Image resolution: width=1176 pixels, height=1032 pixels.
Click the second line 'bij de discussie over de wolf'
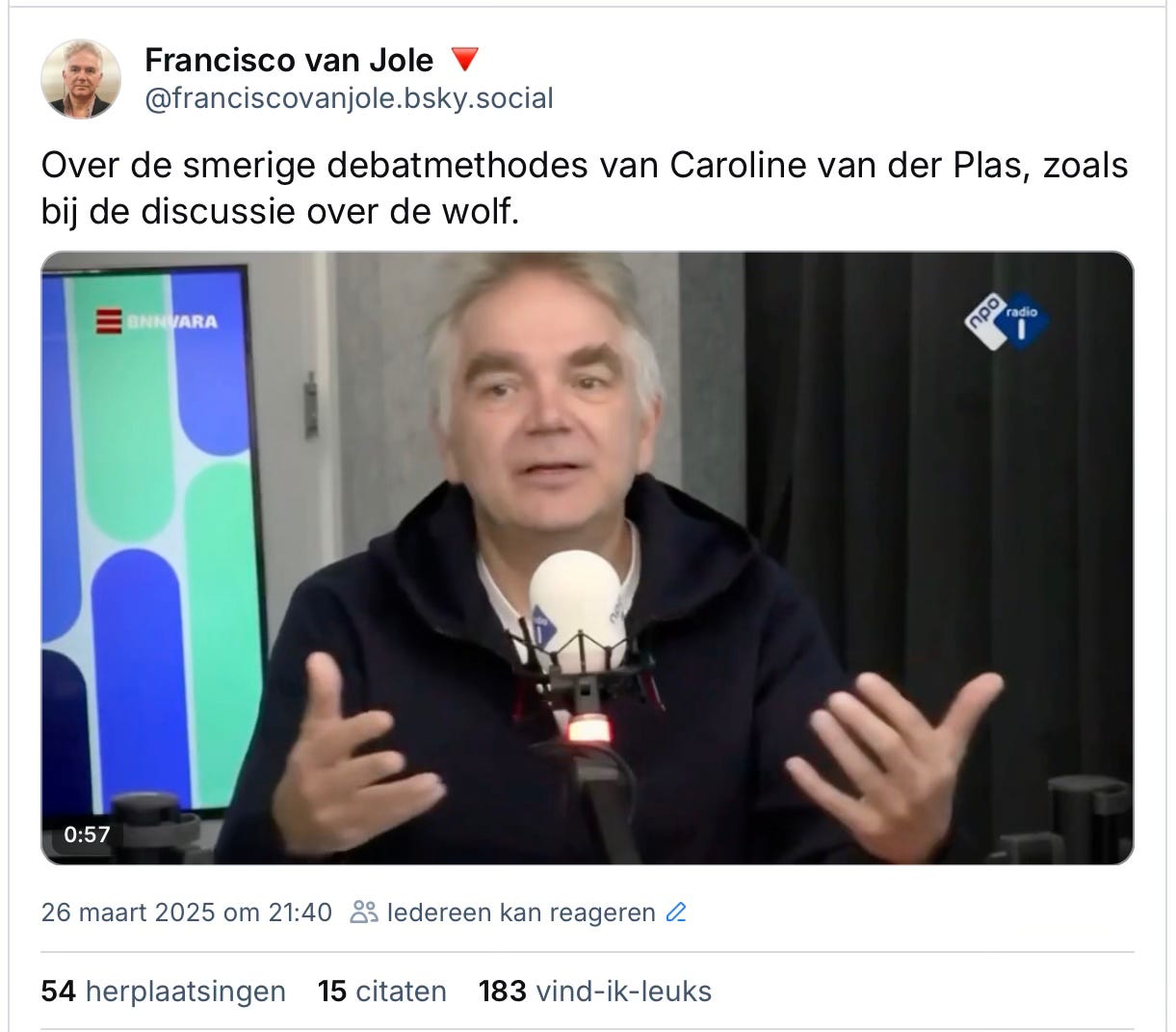[280, 212]
